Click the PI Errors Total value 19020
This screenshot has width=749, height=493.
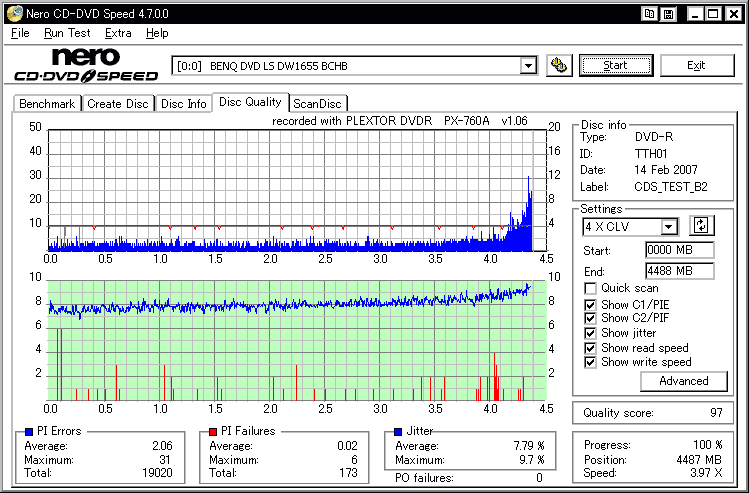[155, 473]
